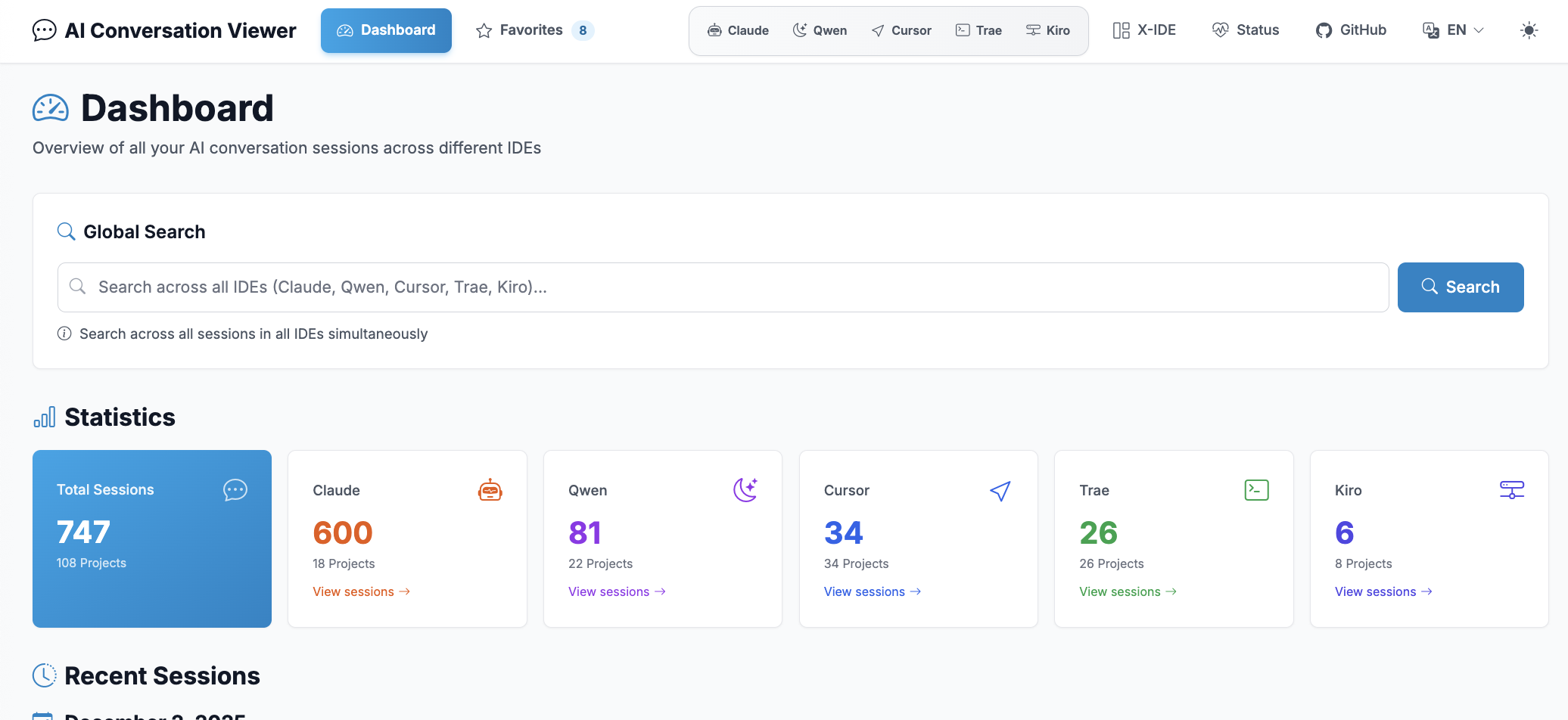Click the total count 747
This screenshot has width=1568, height=720.
[84, 532]
